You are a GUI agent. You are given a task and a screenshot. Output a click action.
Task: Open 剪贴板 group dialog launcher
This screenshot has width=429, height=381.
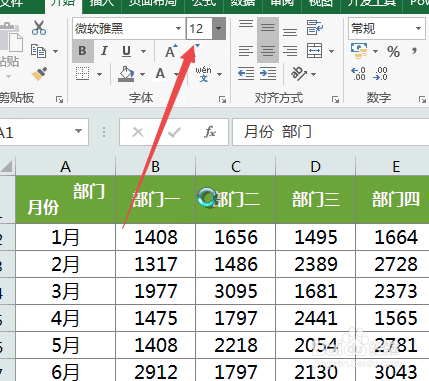(x=59, y=99)
